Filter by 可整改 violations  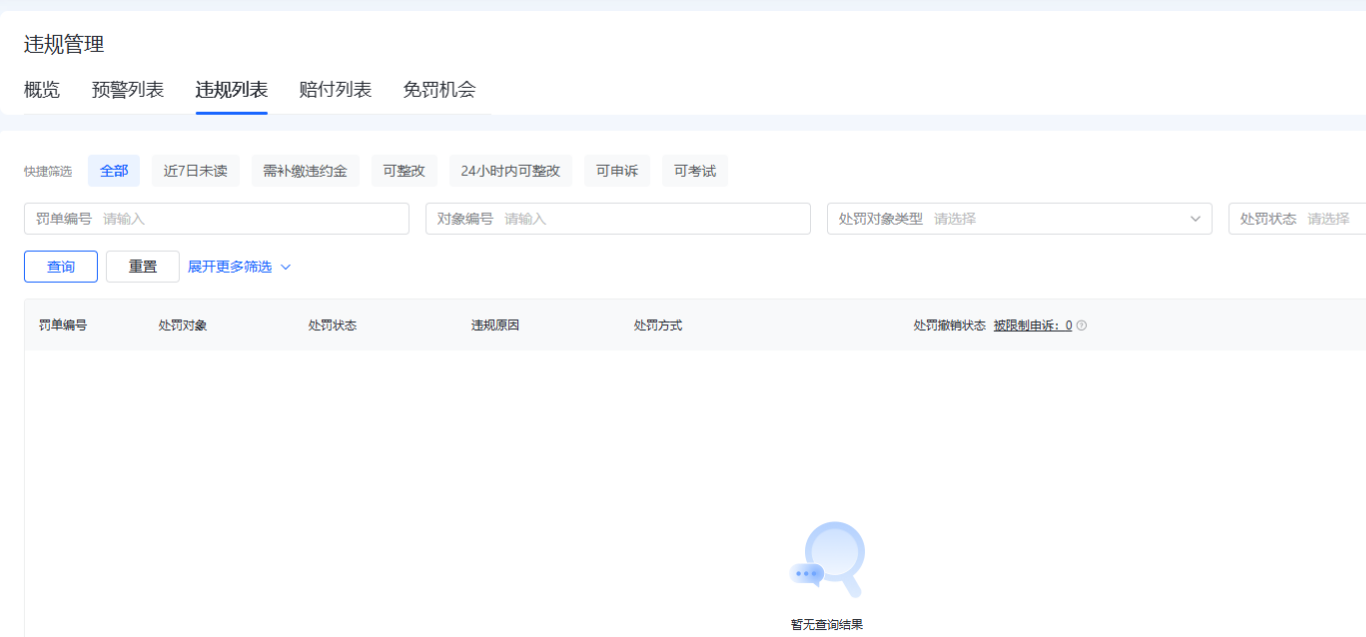coord(404,171)
